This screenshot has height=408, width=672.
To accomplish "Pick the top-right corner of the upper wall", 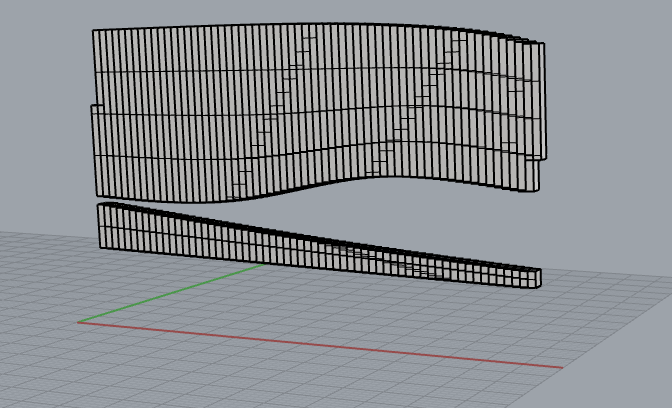I will pyautogui.click(x=545, y=43).
